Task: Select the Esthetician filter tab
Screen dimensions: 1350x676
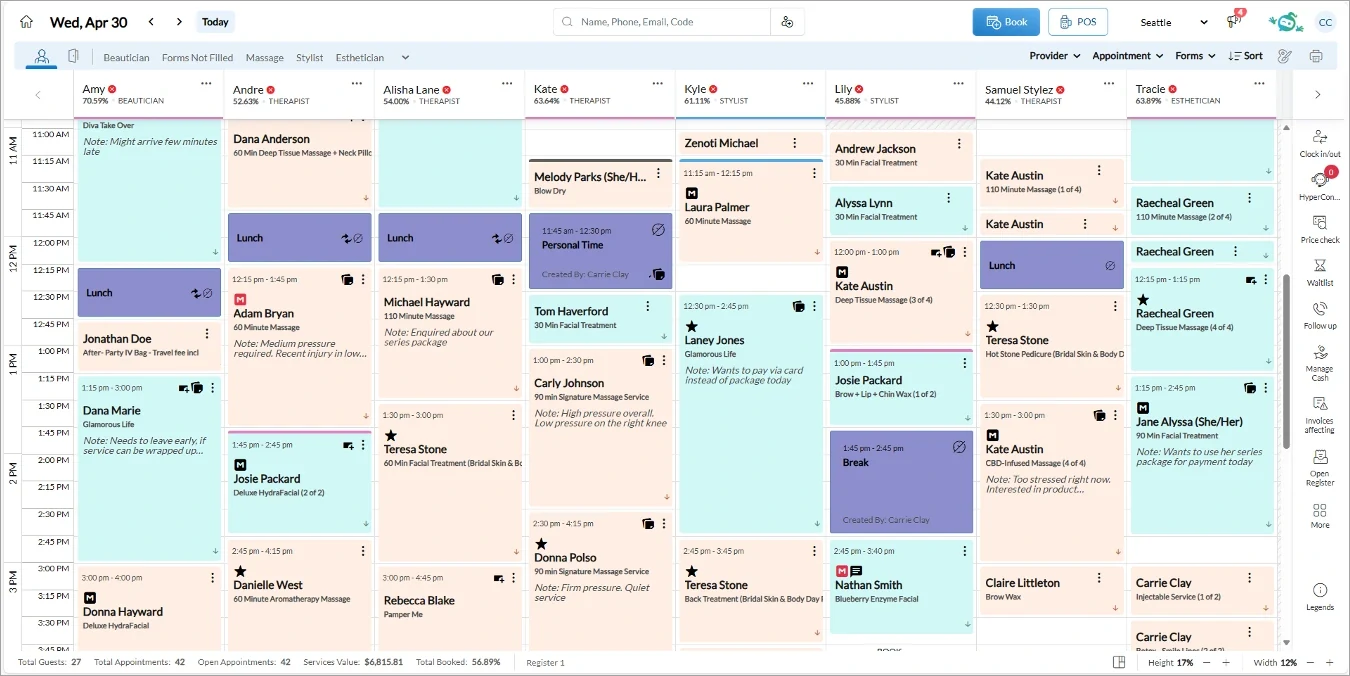Action: click(x=360, y=57)
